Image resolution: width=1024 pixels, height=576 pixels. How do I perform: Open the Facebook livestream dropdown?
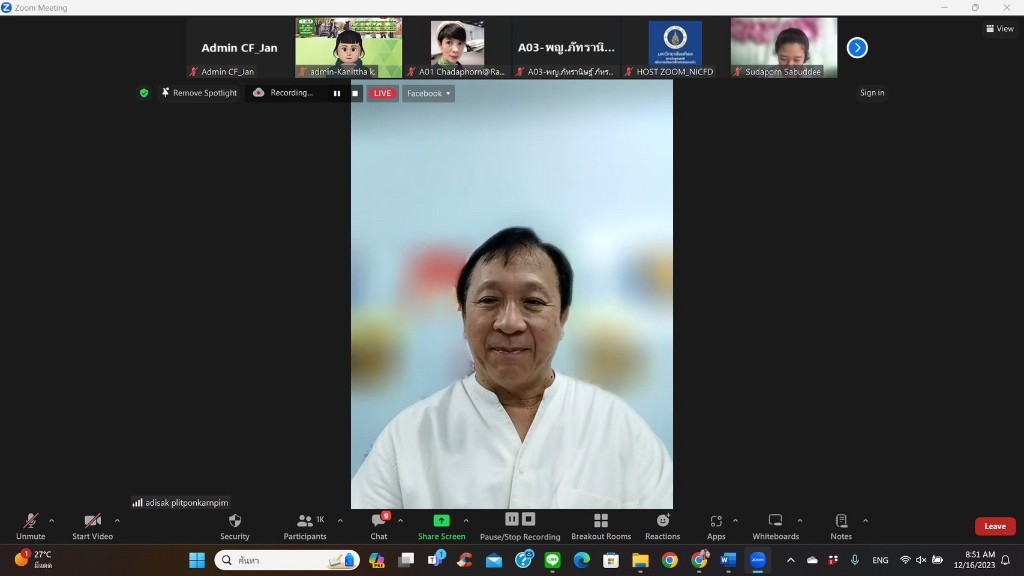coord(428,93)
